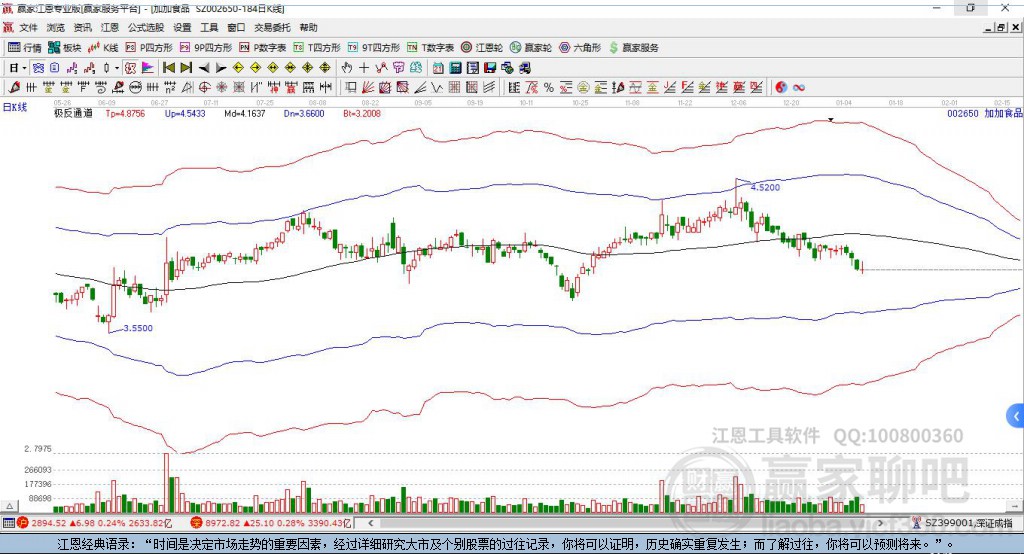Click the Md=4.1637 value
Screen dimensions: 1024x554
(245, 113)
